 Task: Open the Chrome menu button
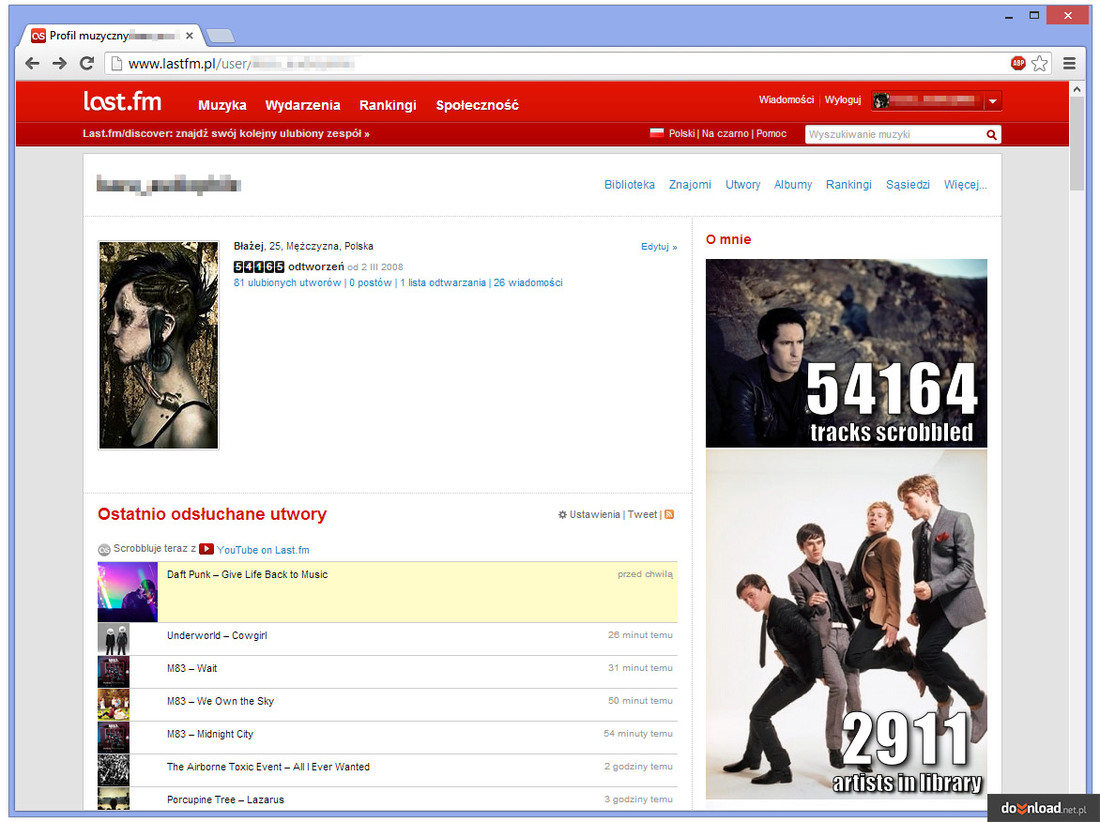click(x=1069, y=64)
